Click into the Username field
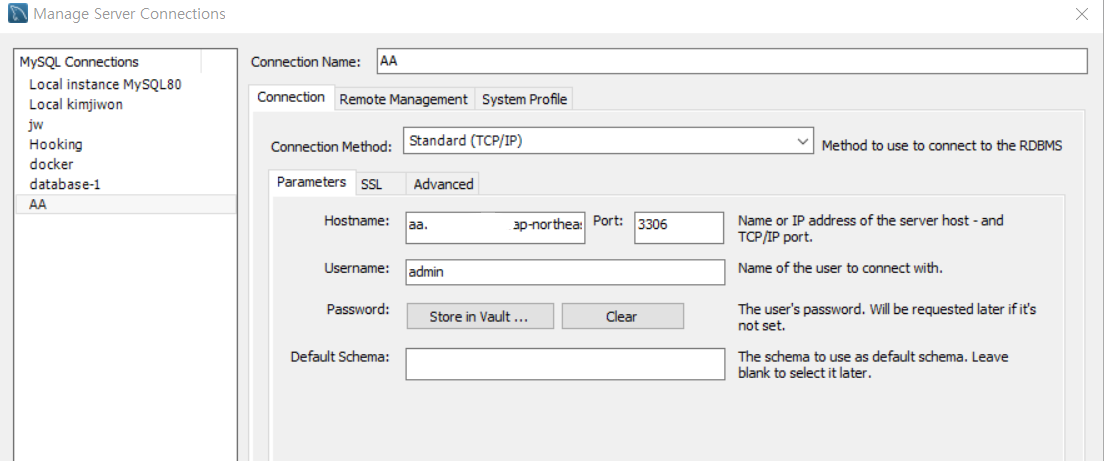This screenshot has width=1104, height=461. (565, 272)
